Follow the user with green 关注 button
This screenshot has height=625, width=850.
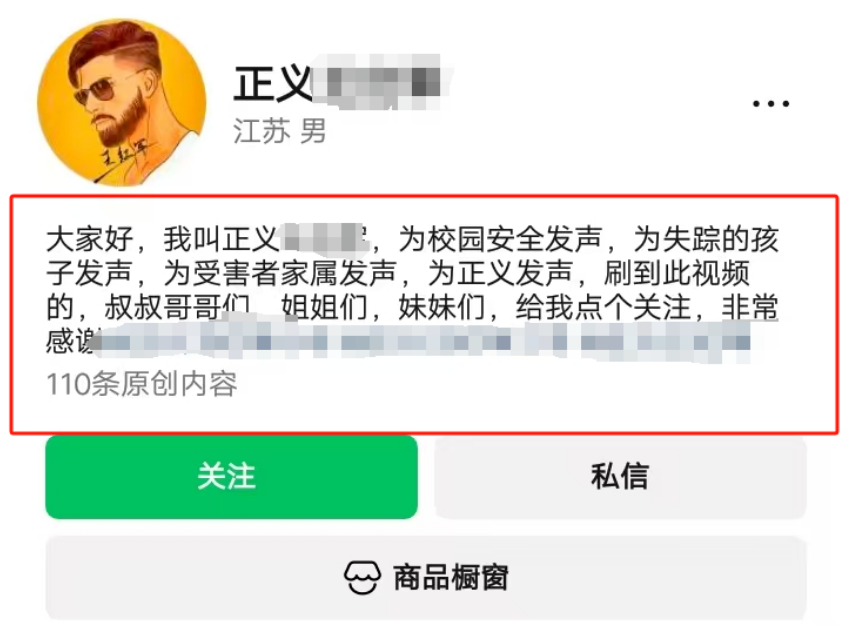pos(231,477)
